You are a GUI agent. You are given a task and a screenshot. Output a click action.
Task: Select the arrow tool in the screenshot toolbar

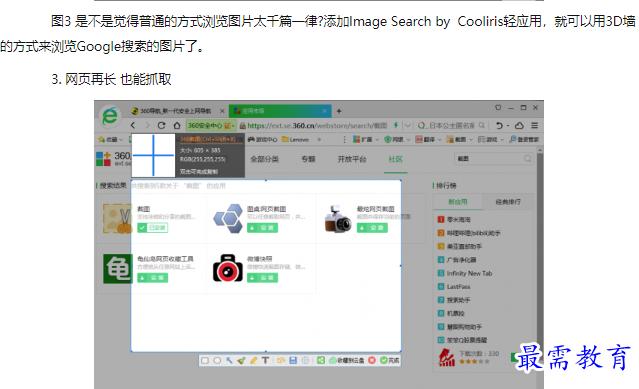229,360
